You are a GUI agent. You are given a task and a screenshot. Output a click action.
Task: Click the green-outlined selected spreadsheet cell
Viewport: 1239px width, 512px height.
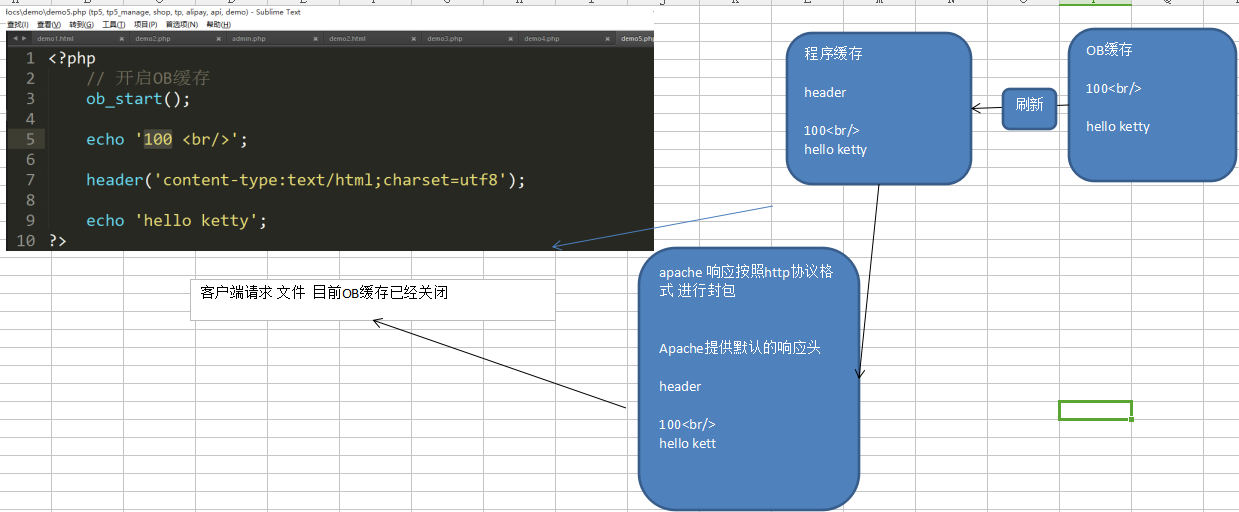click(x=1095, y=410)
